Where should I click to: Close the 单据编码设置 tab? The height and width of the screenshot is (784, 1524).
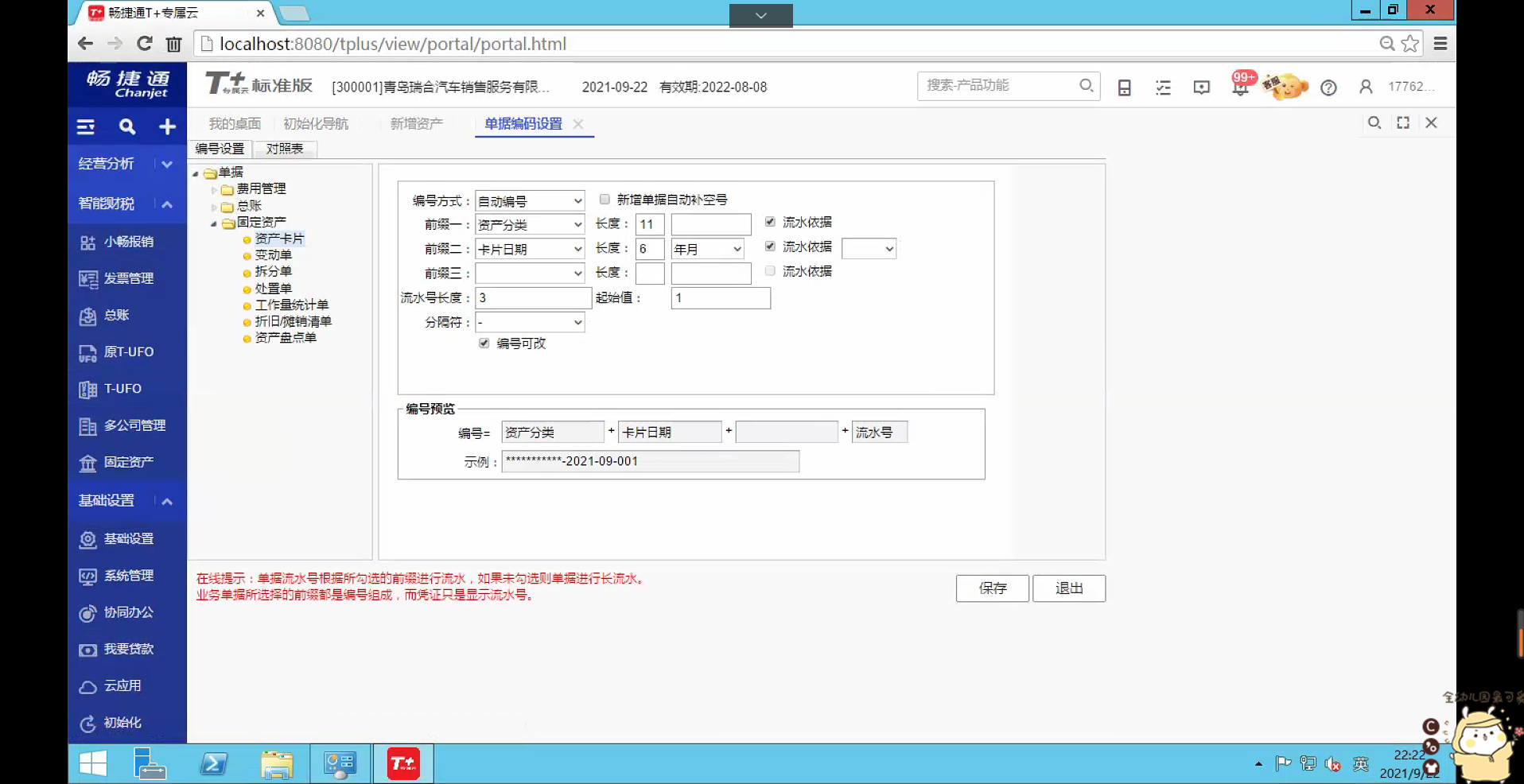578,124
